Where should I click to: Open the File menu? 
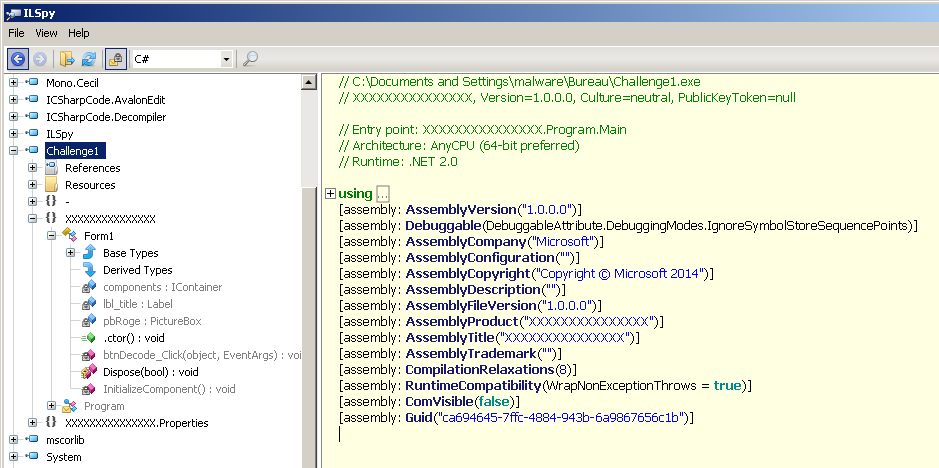16,33
